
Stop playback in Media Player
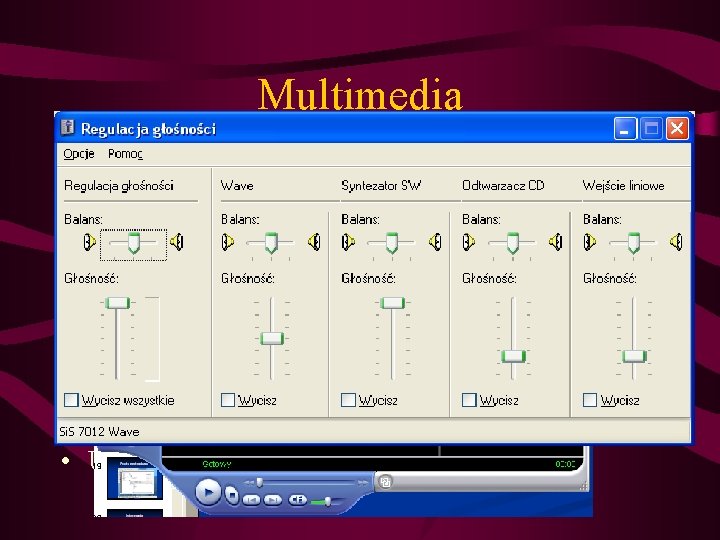tap(232, 495)
